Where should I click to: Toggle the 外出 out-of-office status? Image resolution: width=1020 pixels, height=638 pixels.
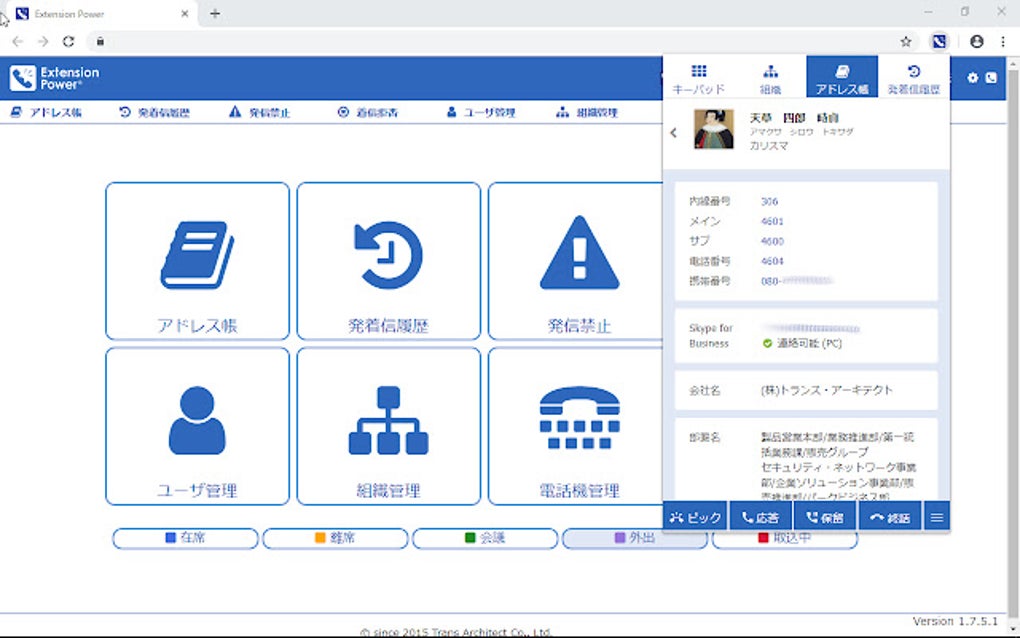(x=635, y=537)
